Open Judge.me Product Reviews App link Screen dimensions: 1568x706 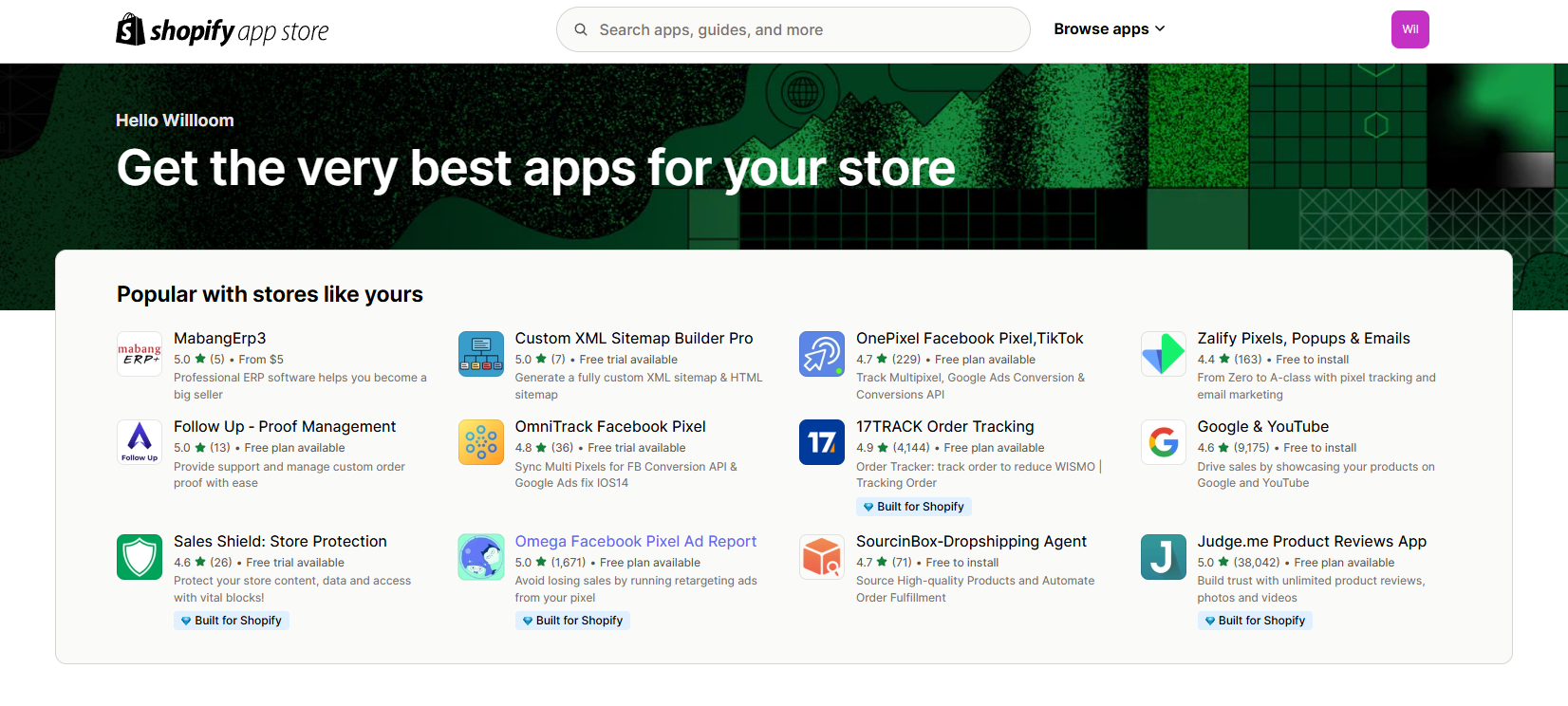1312,542
